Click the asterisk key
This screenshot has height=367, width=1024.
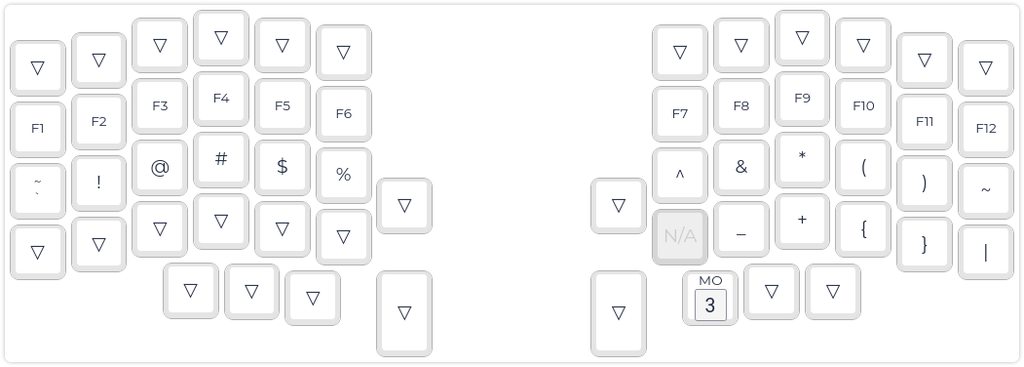(802, 159)
